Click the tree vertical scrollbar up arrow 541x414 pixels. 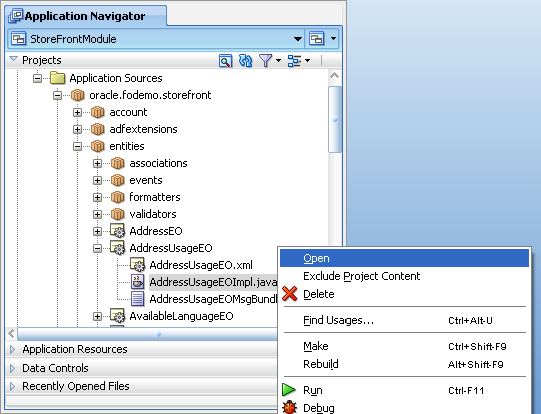coord(334,76)
